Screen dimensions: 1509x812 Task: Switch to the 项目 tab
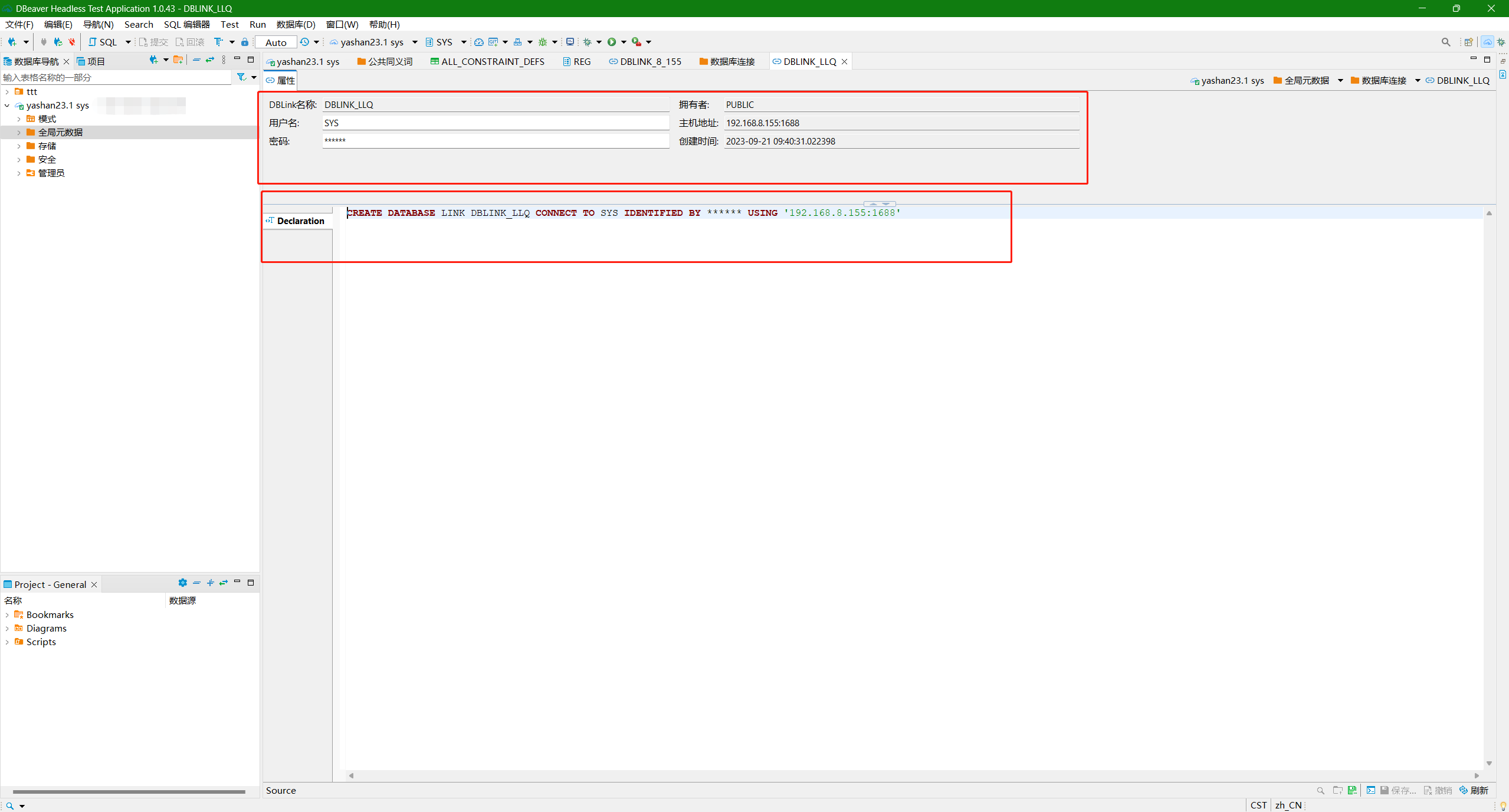(x=91, y=61)
